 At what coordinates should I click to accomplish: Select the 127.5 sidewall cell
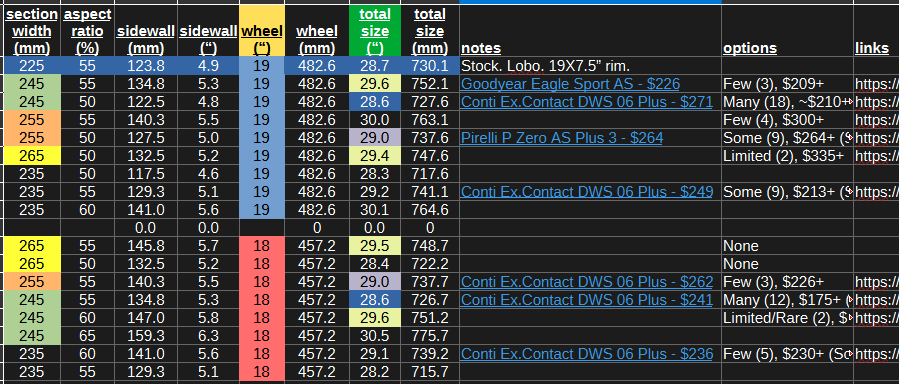146,138
